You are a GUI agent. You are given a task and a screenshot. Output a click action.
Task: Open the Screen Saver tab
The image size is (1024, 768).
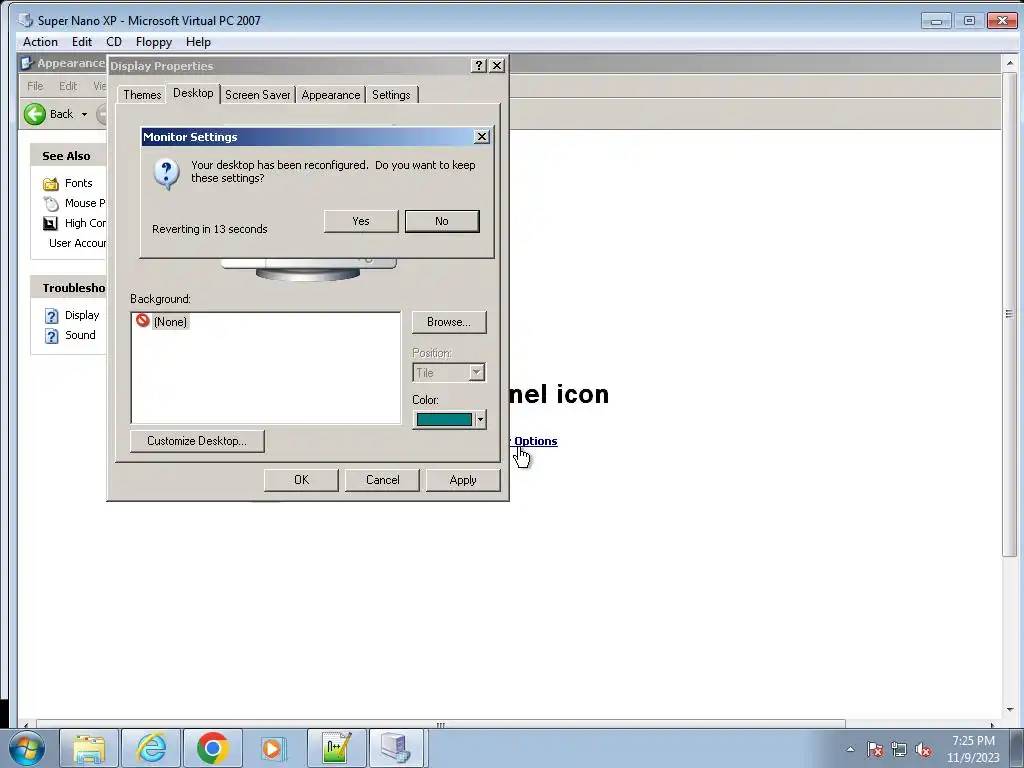tap(257, 95)
